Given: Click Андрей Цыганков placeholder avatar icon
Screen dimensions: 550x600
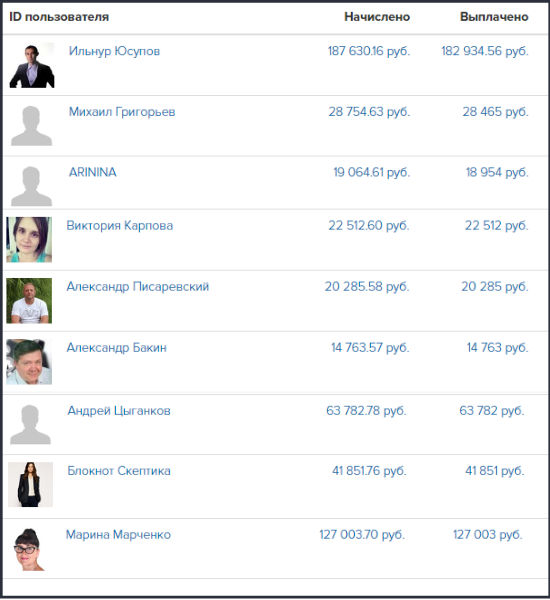Looking at the screenshot, I should (x=30, y=425).
